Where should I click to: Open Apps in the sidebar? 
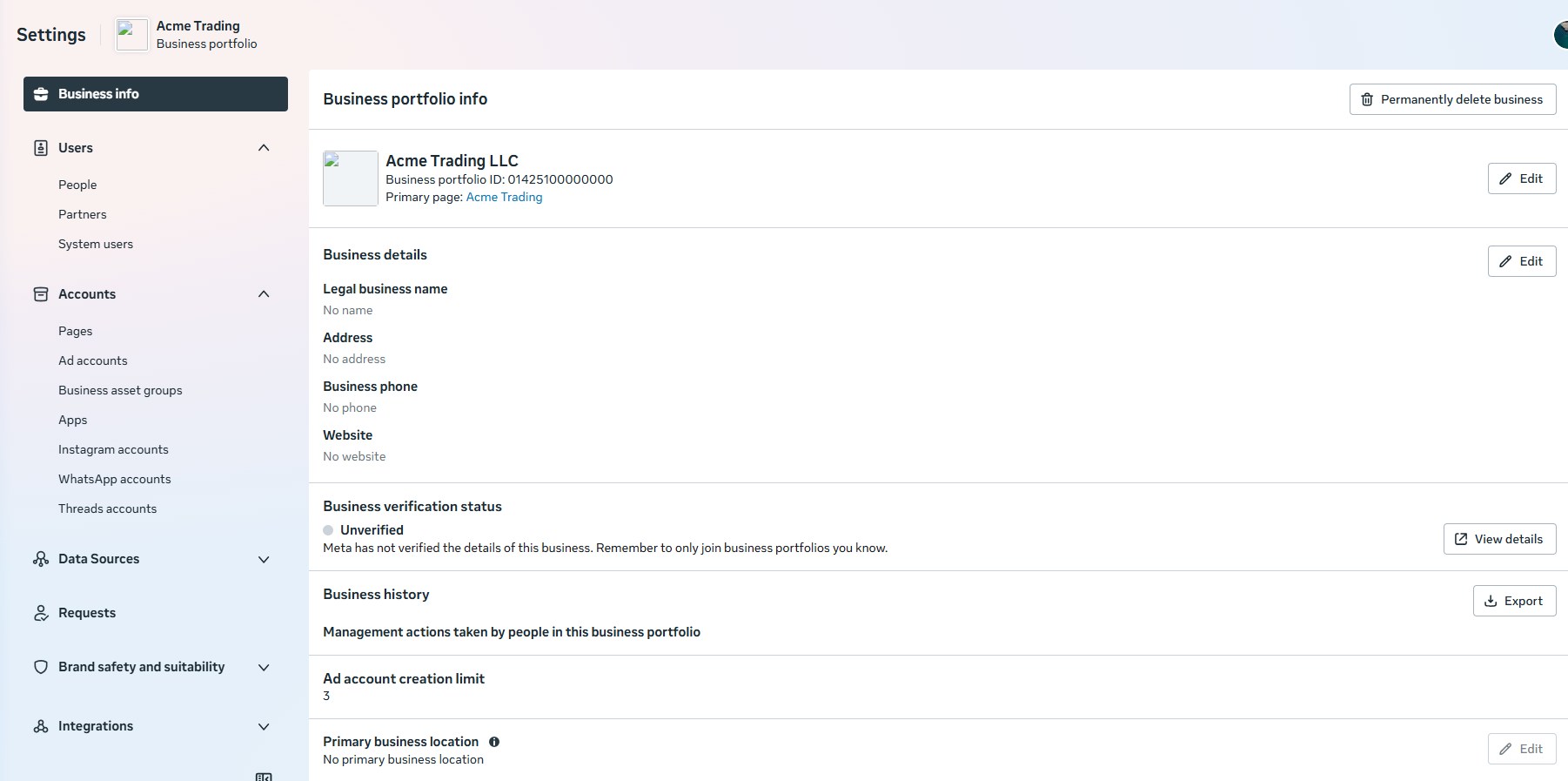click(x=73, y=420)
